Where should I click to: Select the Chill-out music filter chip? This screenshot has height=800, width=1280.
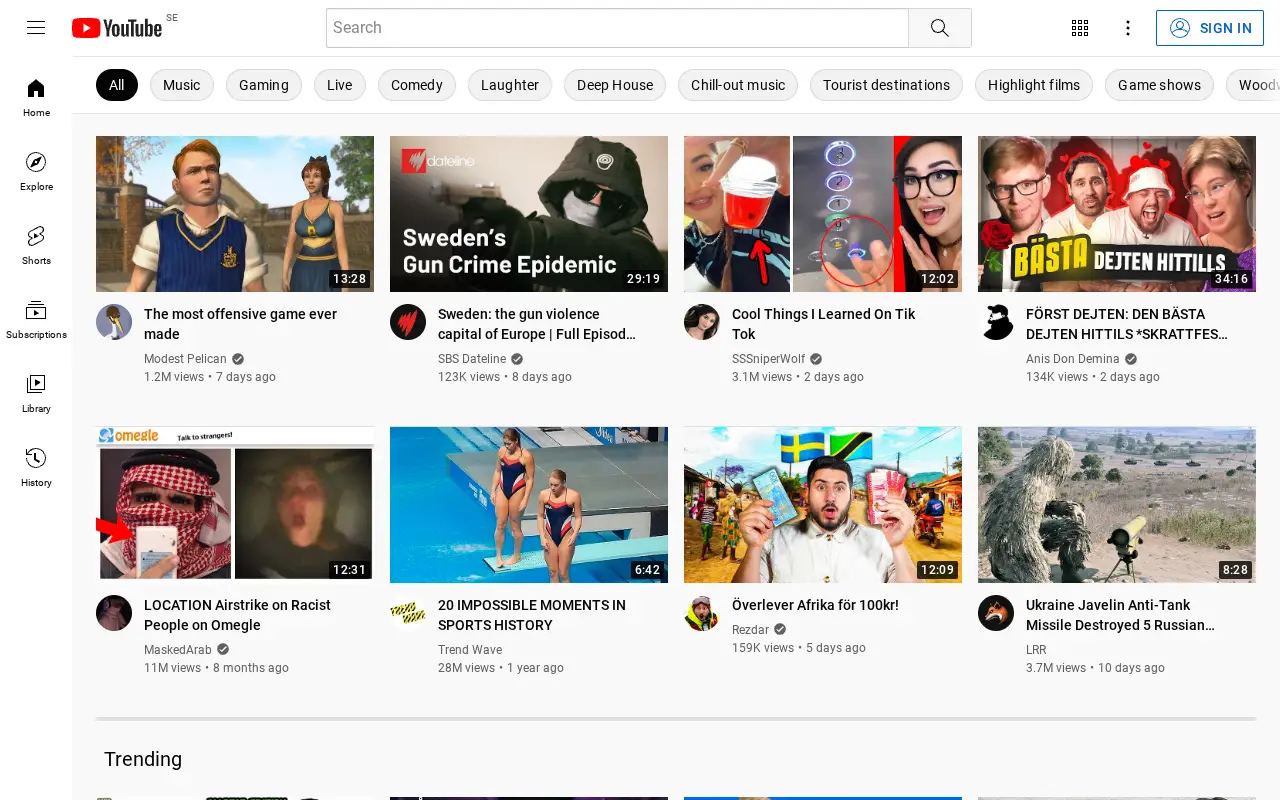[x=738, y=85]
